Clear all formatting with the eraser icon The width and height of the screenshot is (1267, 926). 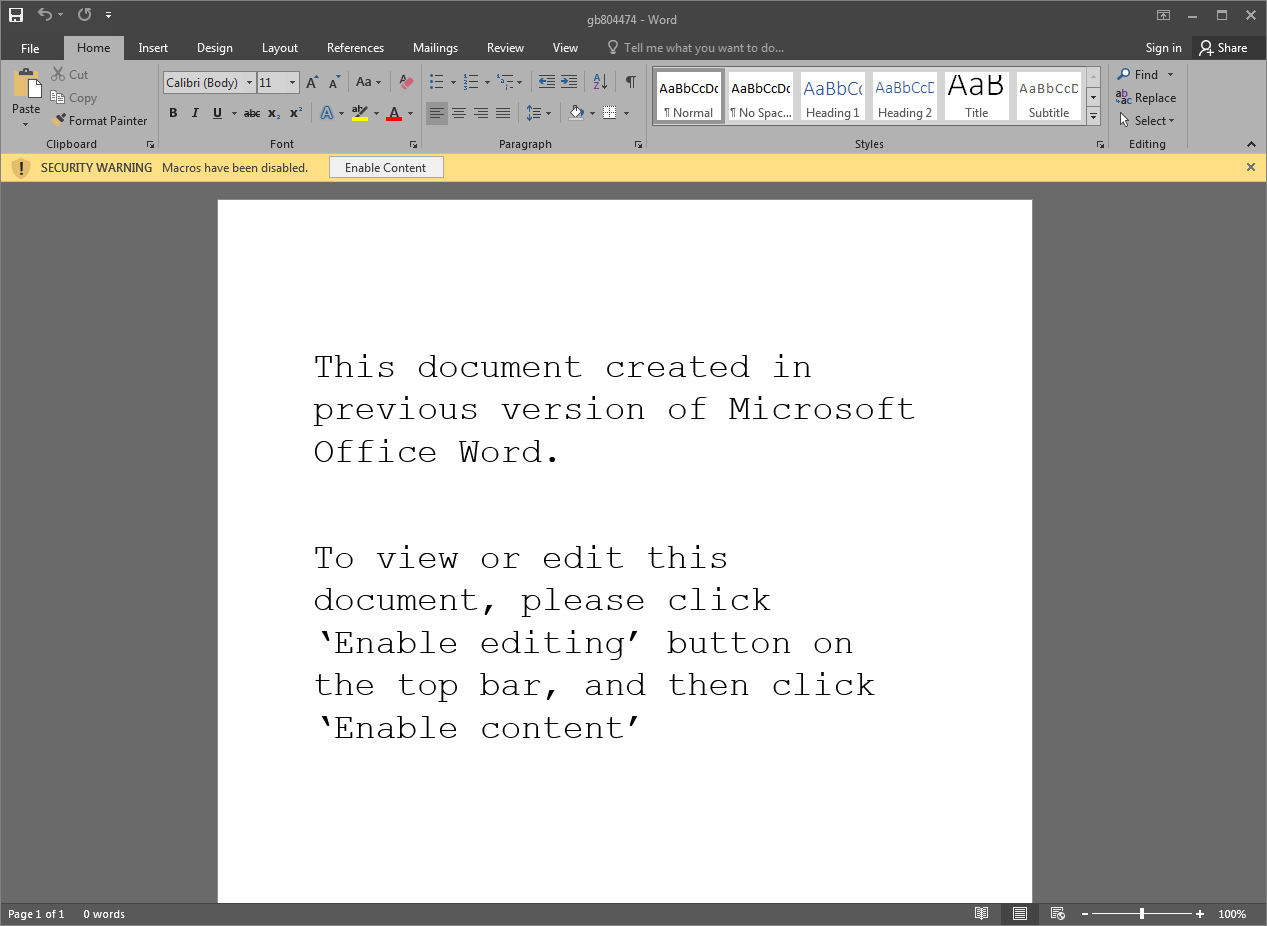(x=406, y=83)
